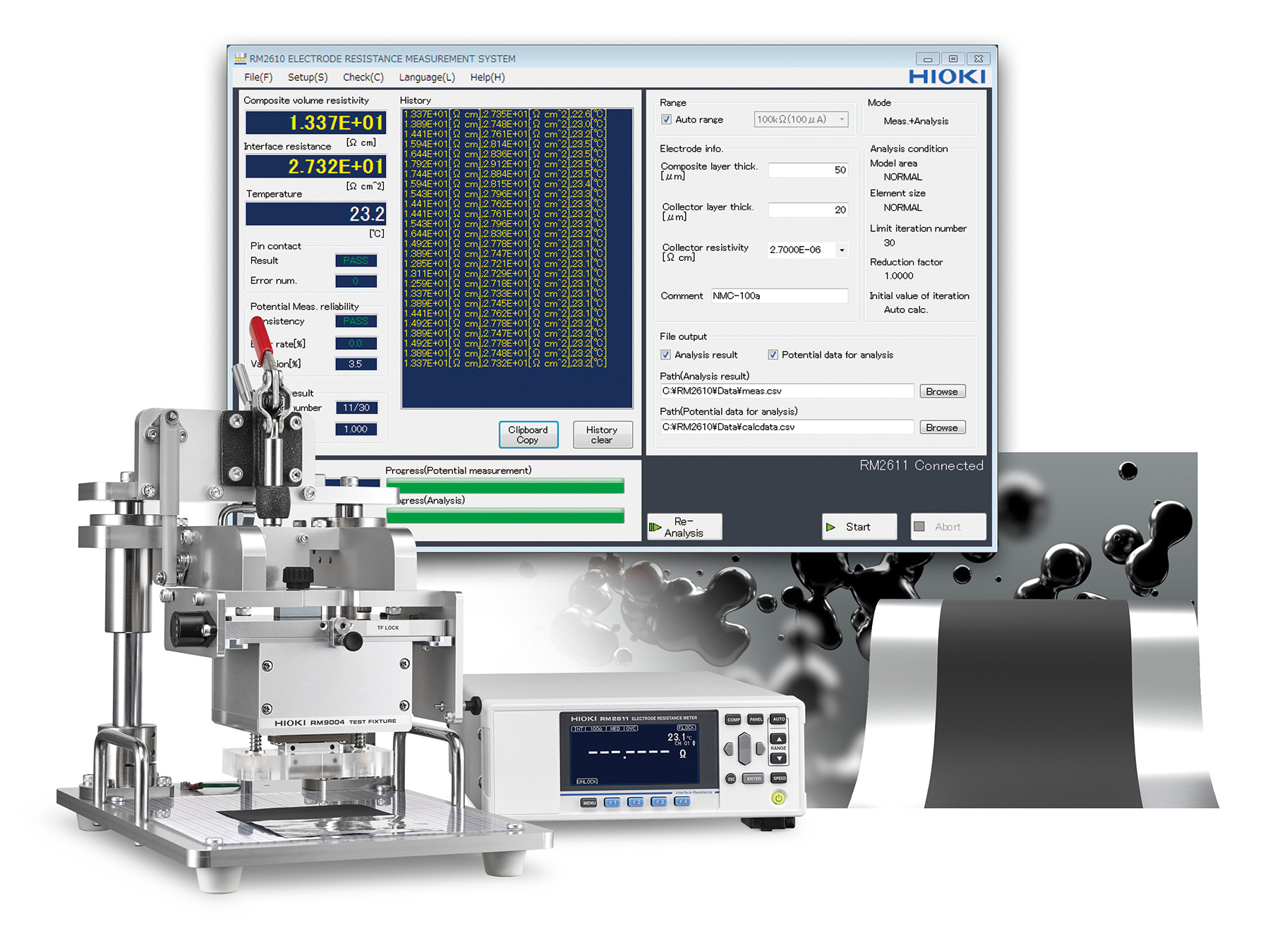Disable Auto range
This screenshot has width=1270, height=952.
(x=666, y=119)
